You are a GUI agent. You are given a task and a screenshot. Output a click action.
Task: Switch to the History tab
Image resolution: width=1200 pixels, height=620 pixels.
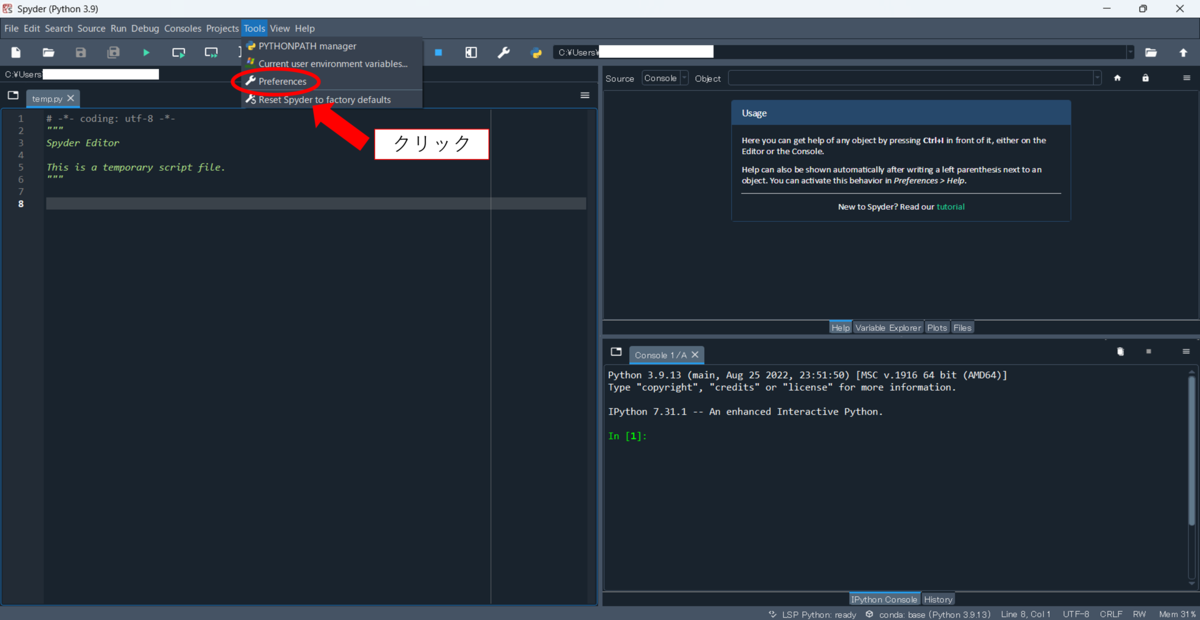[938, 599]
